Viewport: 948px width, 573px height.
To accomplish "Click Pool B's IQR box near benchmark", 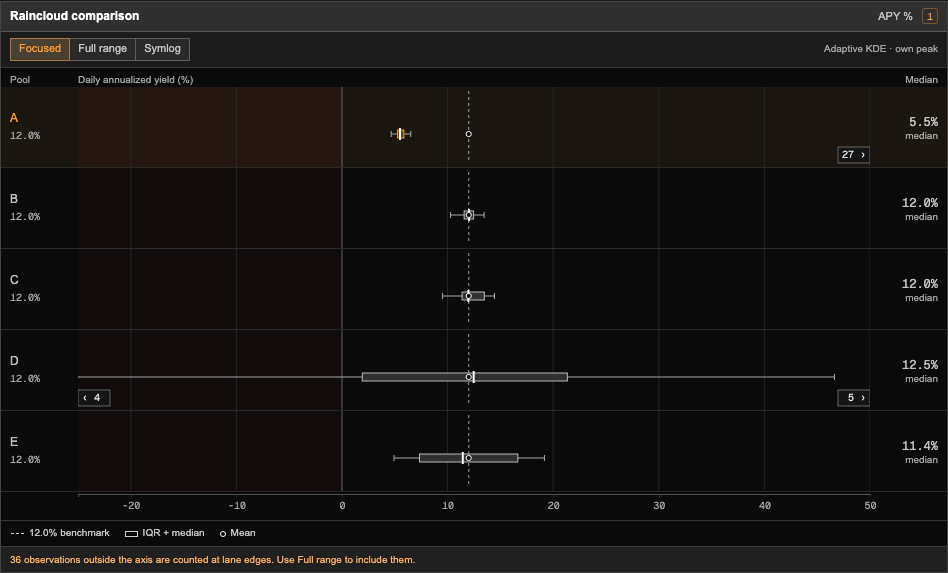I will coord(469,215).
